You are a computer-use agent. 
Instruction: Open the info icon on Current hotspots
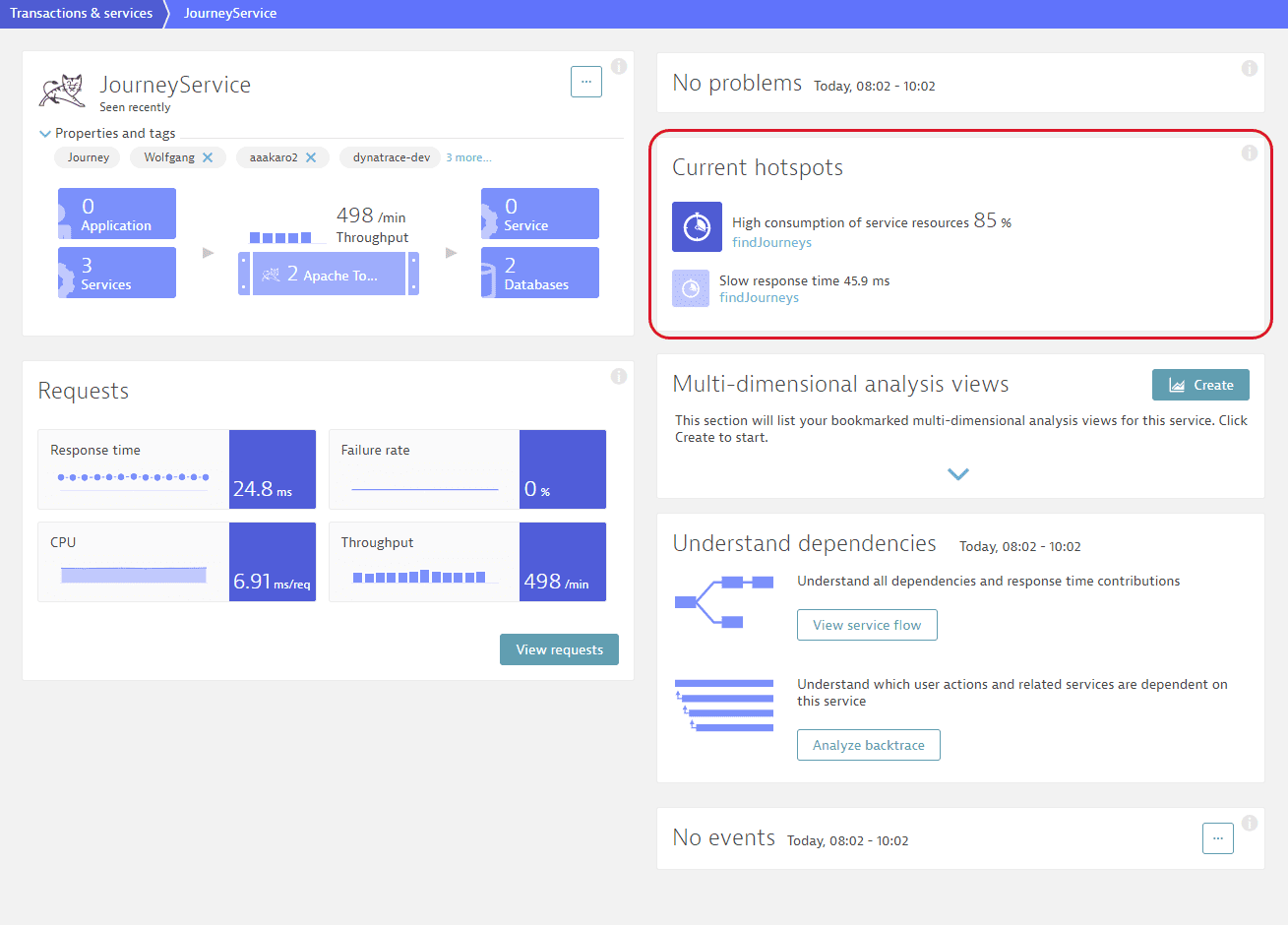tap(1249, 153)
